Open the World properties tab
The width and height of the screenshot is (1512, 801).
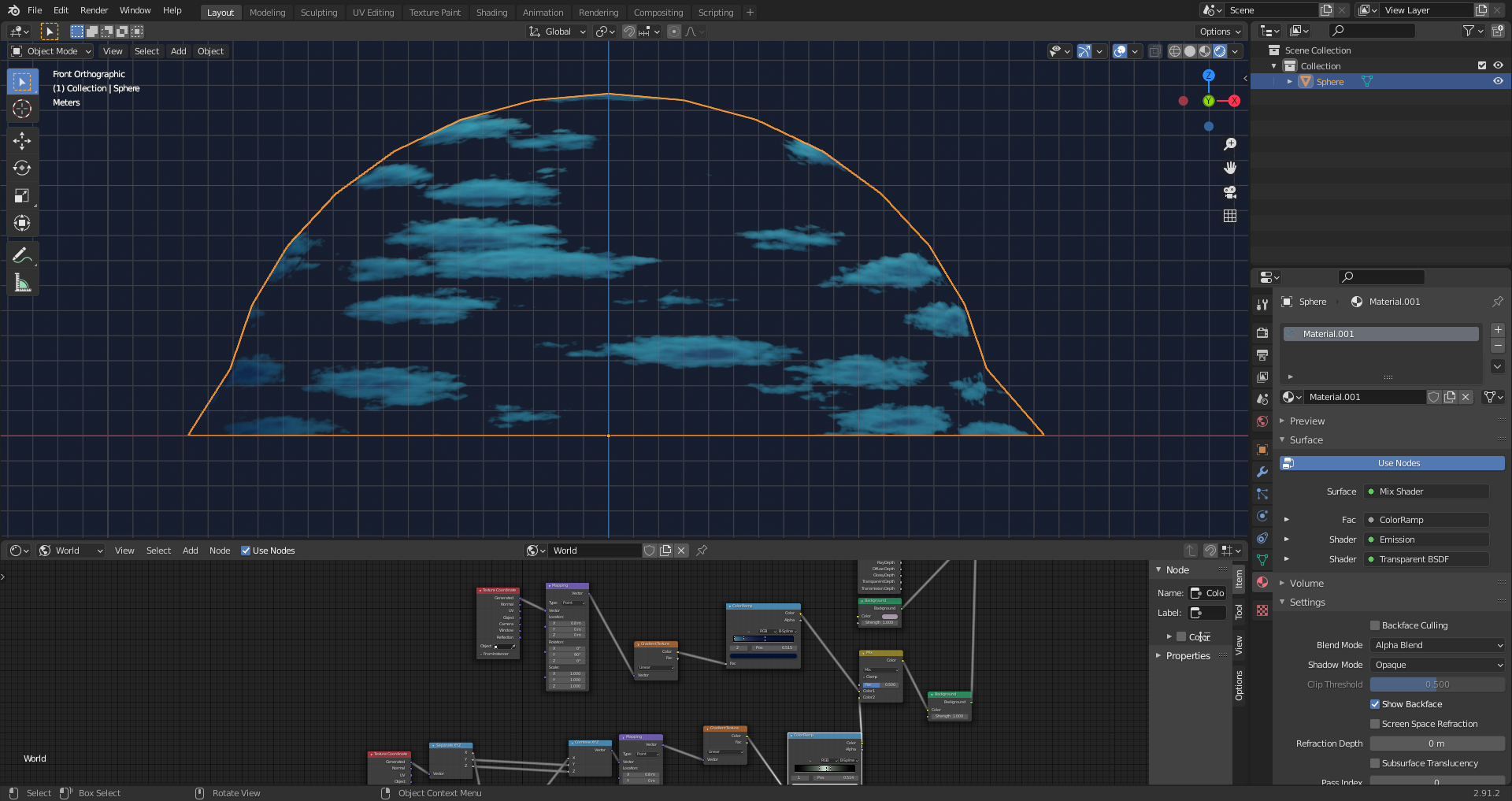pos(1262,421)
